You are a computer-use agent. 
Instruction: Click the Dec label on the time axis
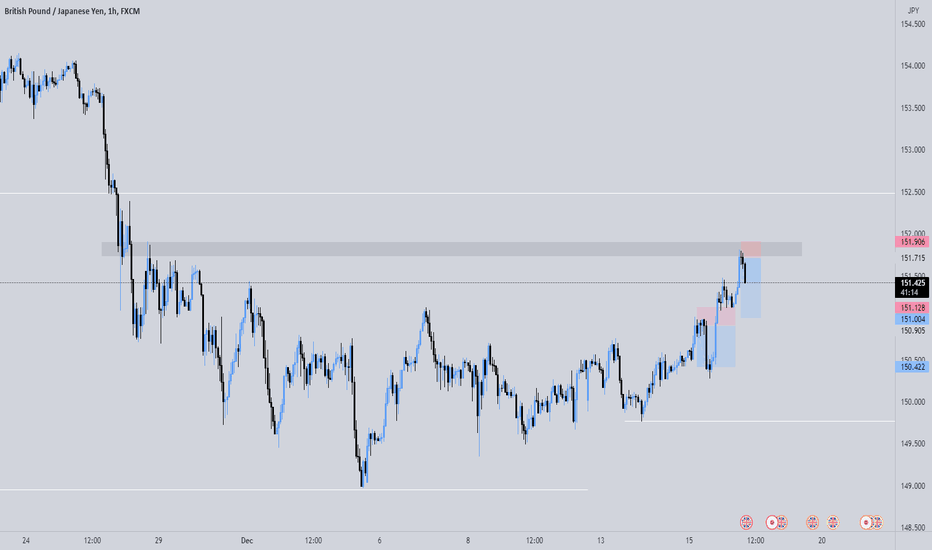coord(247,540)
